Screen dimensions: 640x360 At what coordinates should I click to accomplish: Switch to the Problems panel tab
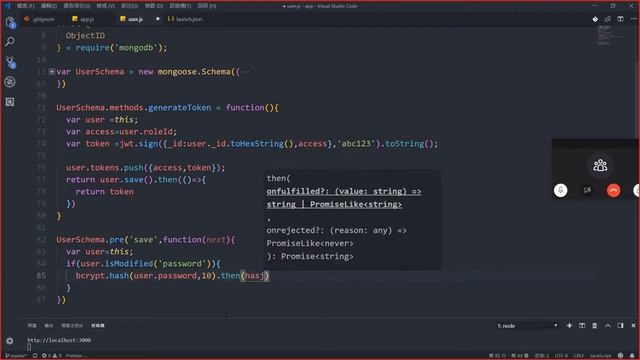pos(32,326)
